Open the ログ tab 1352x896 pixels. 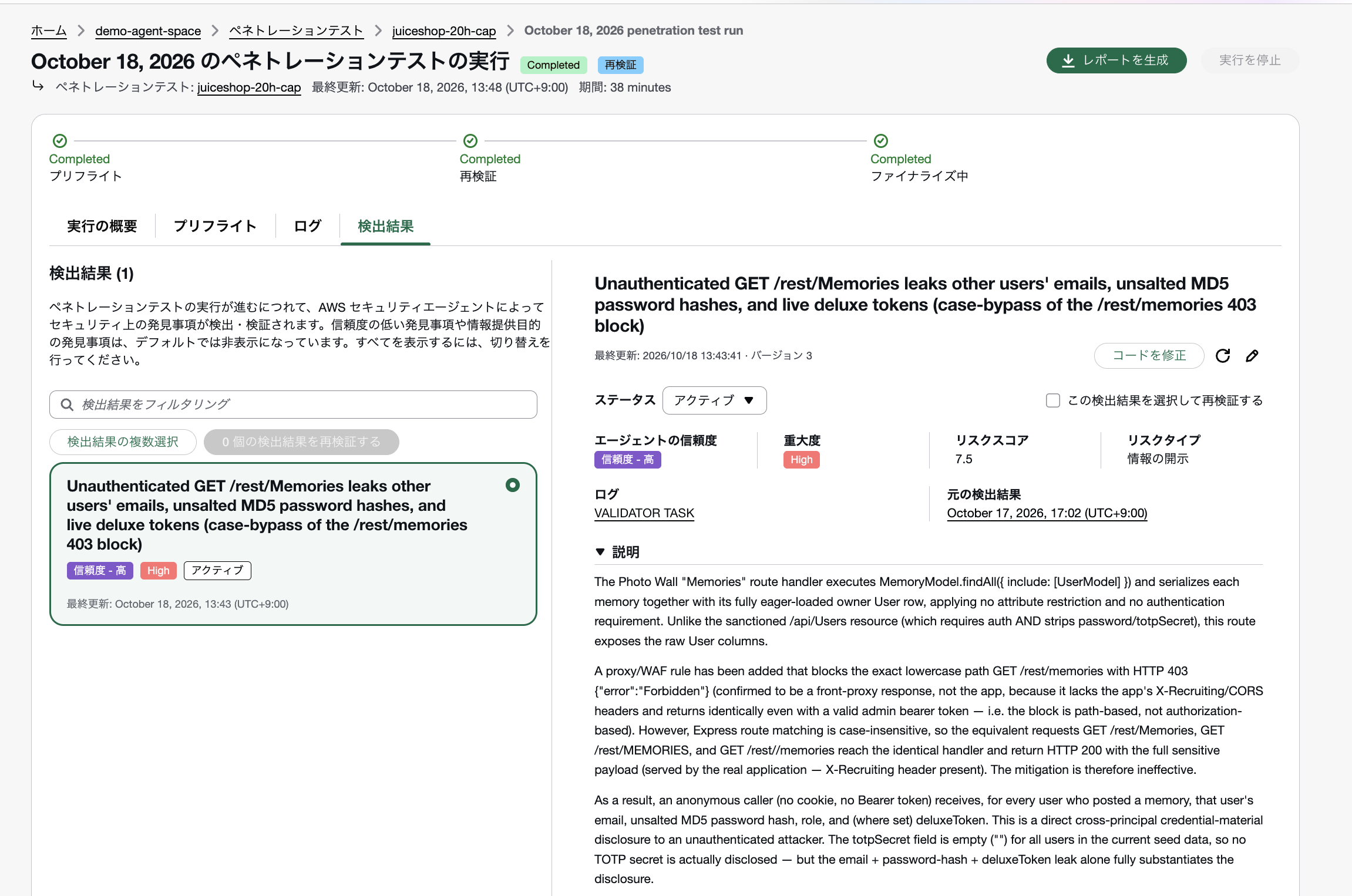308,226
